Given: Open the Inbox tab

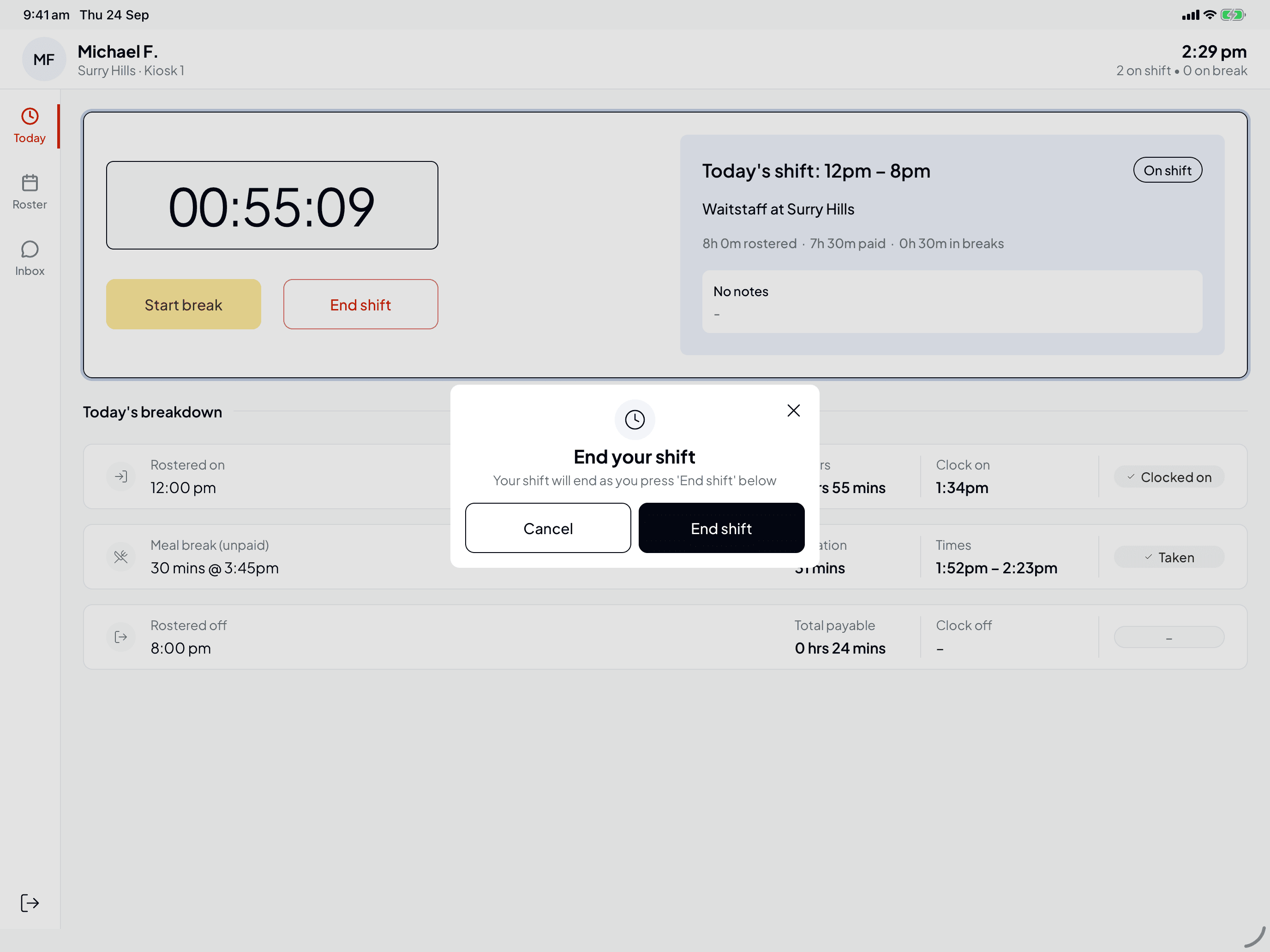Looking at the screenshot, I should click(x=29, y=259).
